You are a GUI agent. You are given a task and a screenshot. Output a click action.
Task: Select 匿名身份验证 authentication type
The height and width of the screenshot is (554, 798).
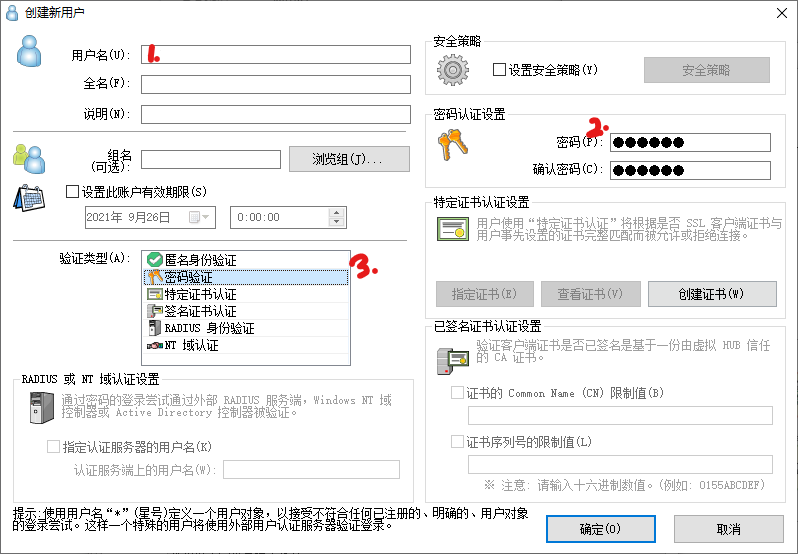(246, 260)
